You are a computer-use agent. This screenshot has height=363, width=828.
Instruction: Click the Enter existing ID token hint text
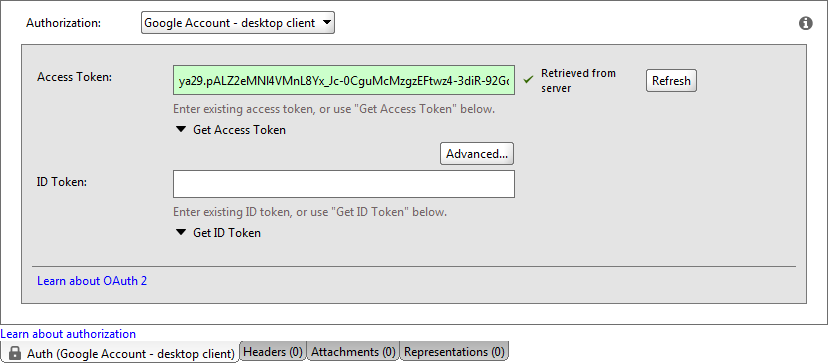[310, 212]
